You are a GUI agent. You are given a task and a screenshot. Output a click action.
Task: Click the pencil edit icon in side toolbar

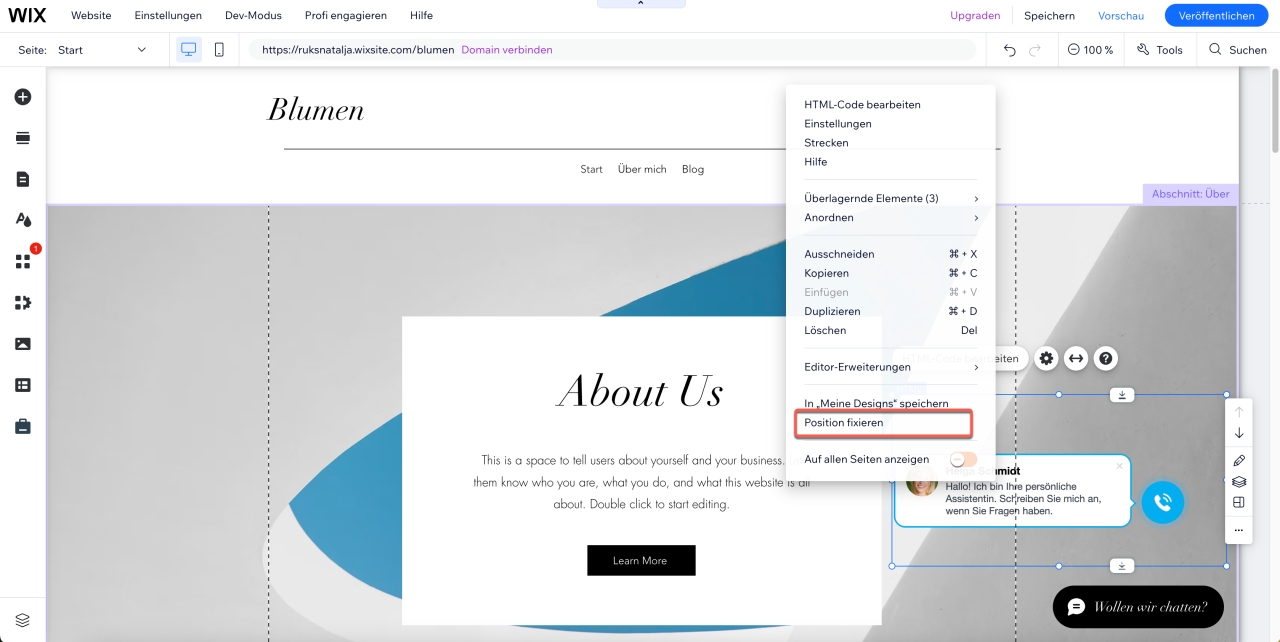click(1239, 461)
